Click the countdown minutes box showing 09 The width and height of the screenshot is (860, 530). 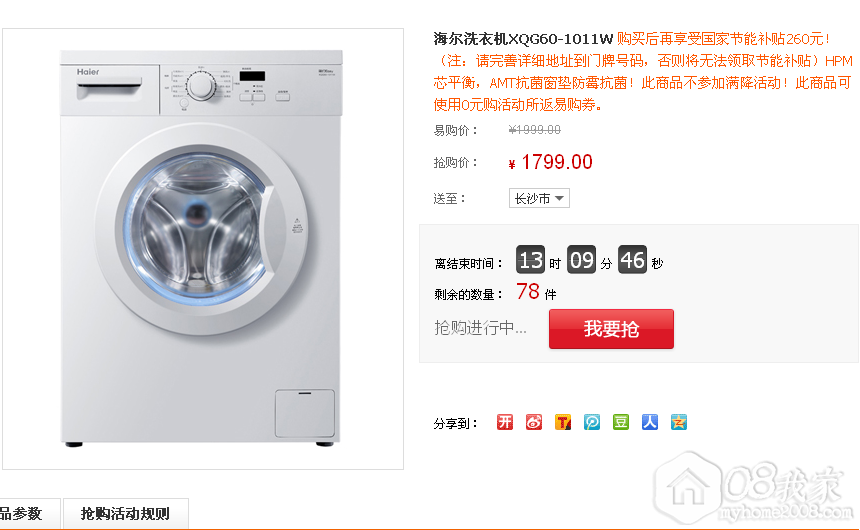tap(581, 261)
